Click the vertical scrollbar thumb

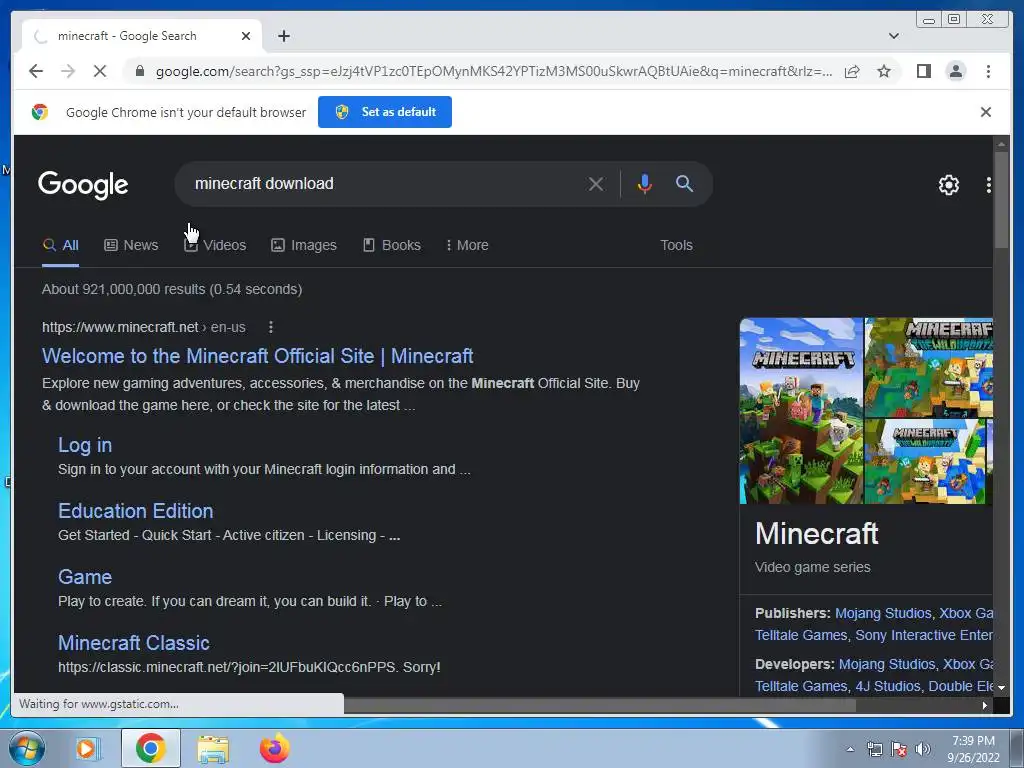[x=1001, y=199]
